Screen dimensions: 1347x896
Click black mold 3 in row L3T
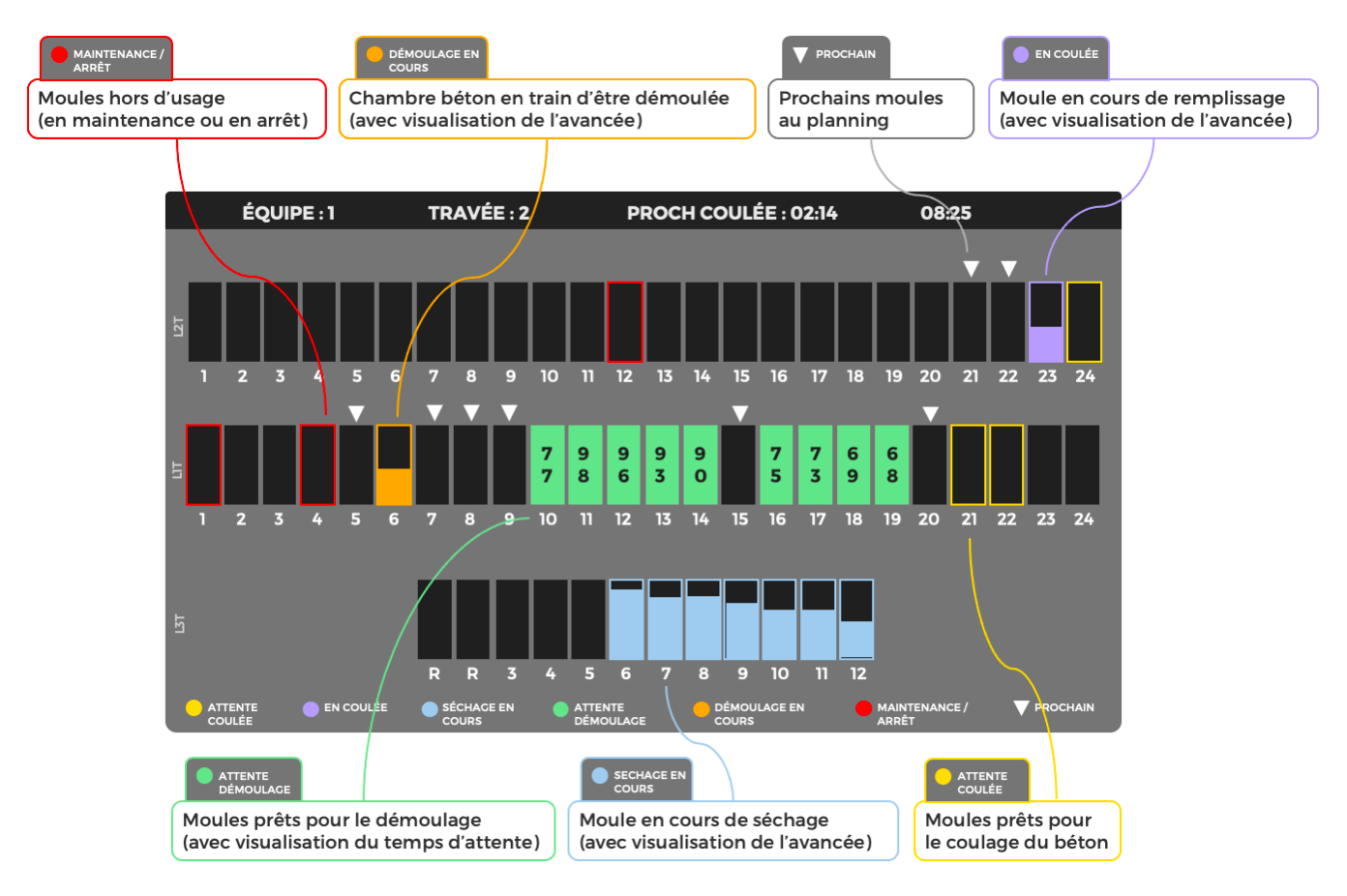pyautogui.click(x=512, y=619)
